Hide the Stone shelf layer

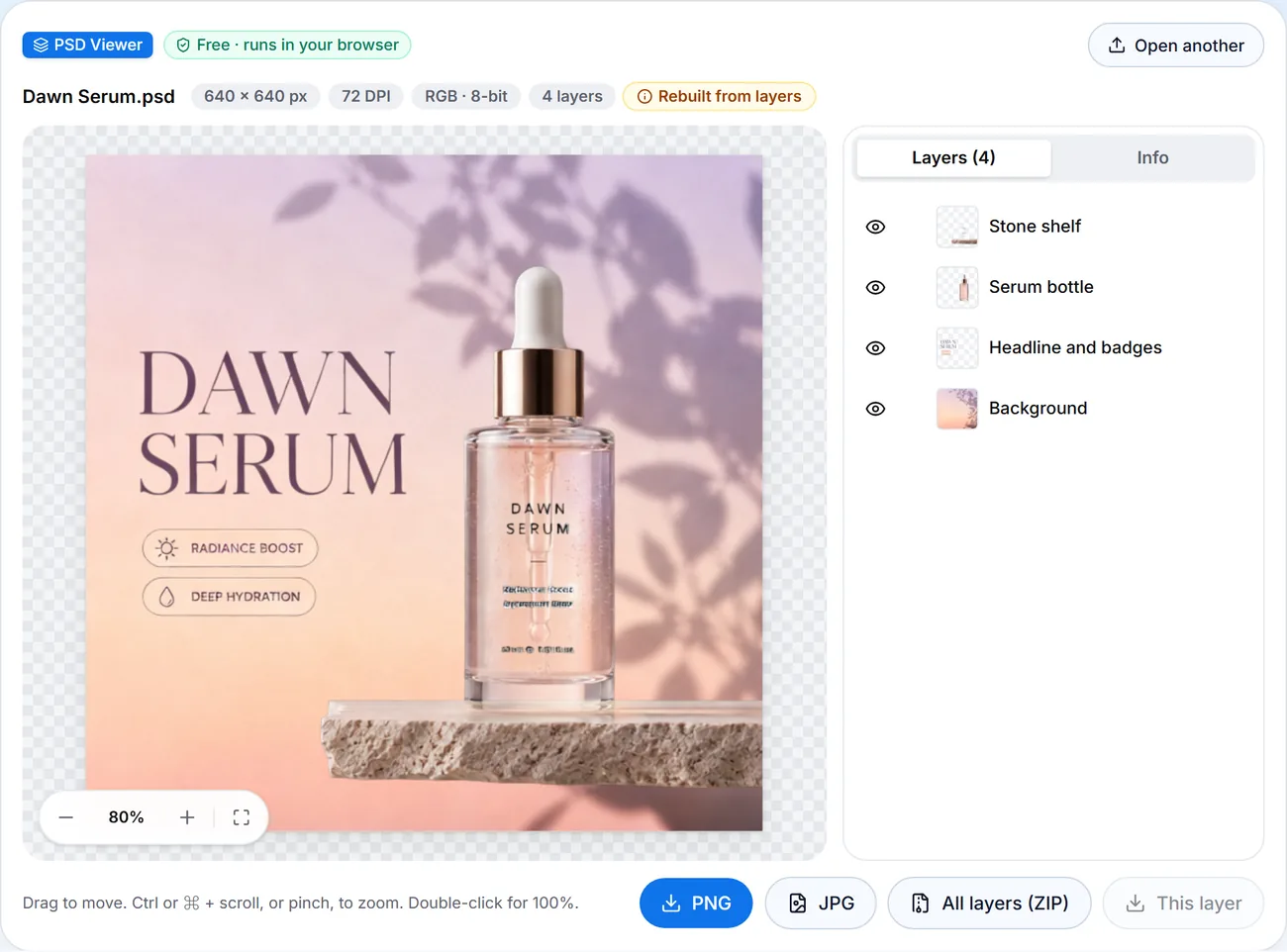pos(875,227)
